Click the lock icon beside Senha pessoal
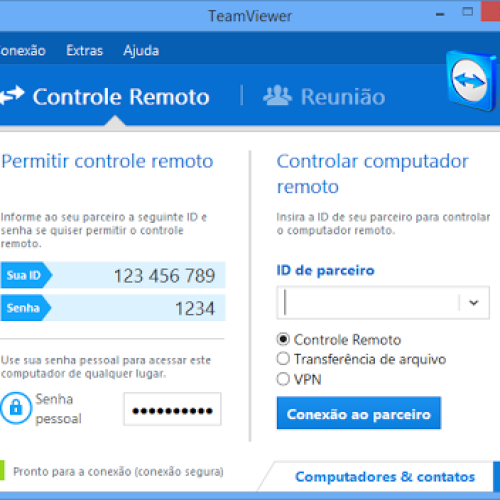 16,408
